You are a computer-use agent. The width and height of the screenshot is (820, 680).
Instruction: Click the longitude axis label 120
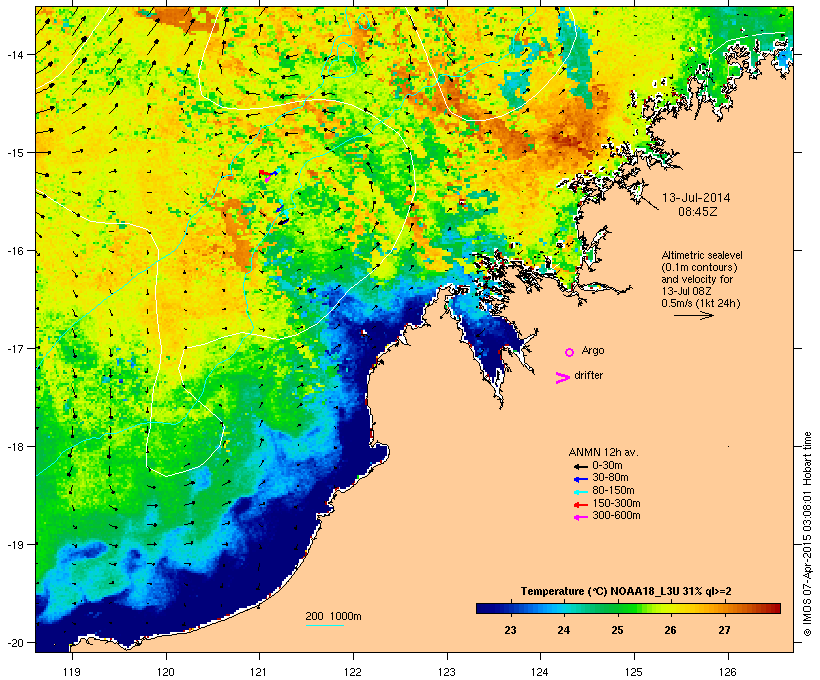[x=166, y=672]
